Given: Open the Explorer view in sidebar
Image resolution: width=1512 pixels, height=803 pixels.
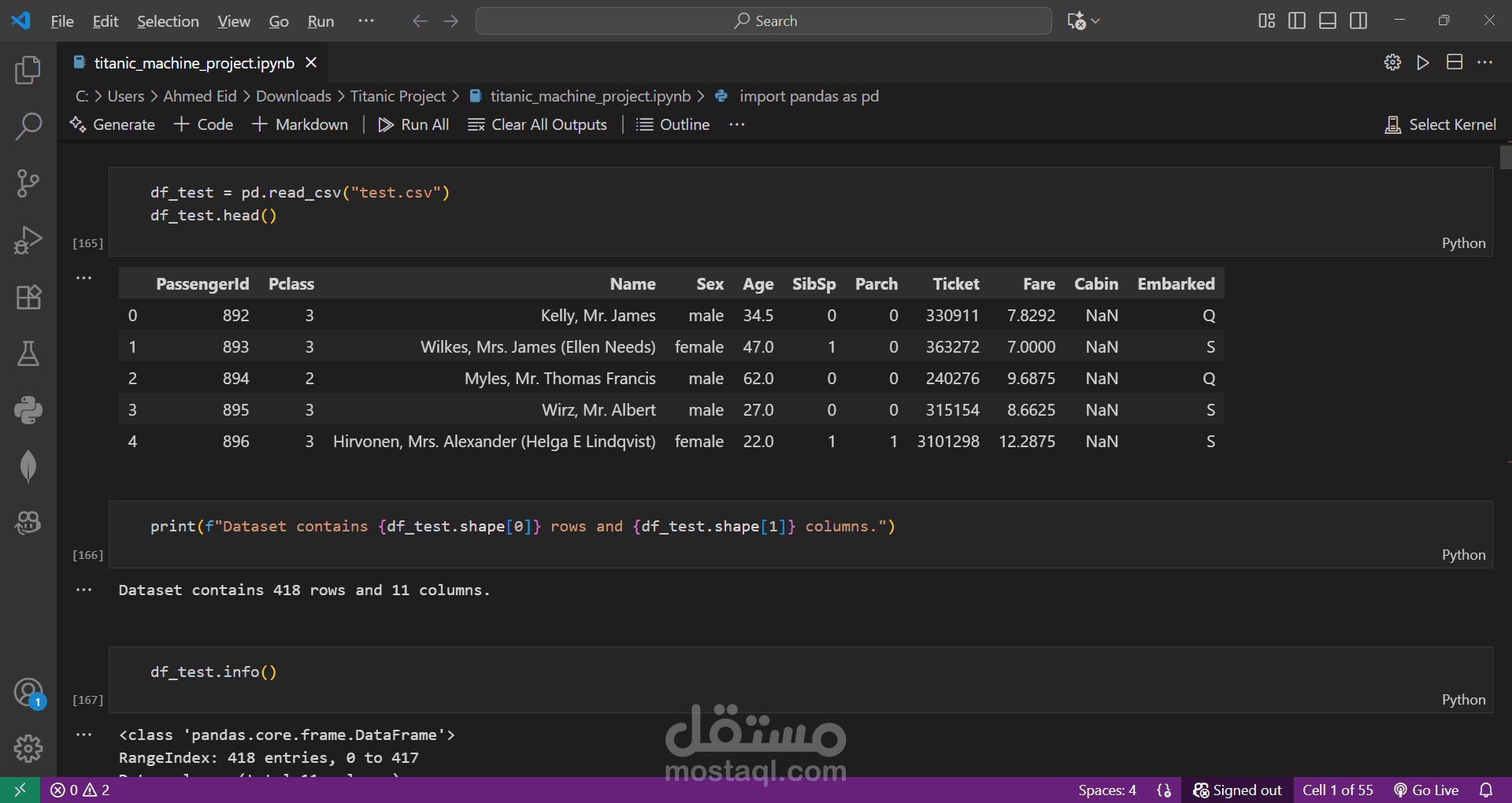Looking at the screenshot, I should 28,70.
